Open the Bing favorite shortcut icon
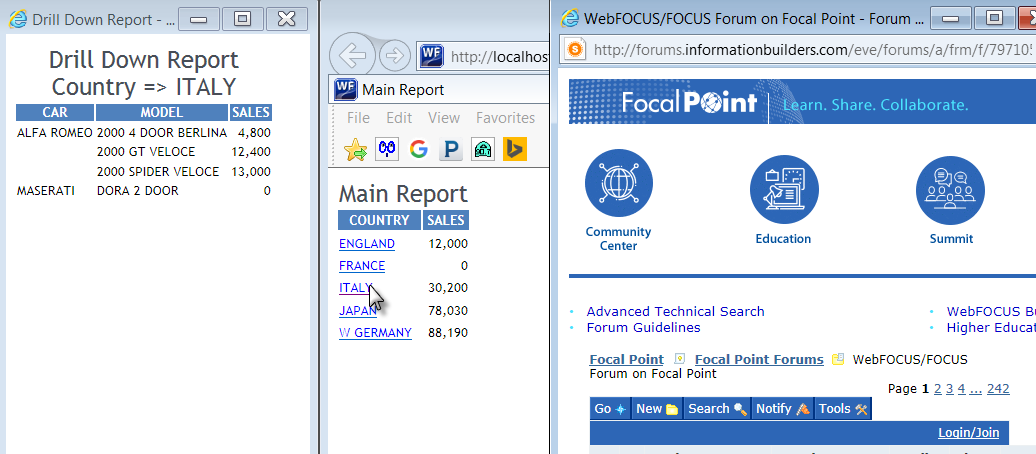 click(515, 149)
